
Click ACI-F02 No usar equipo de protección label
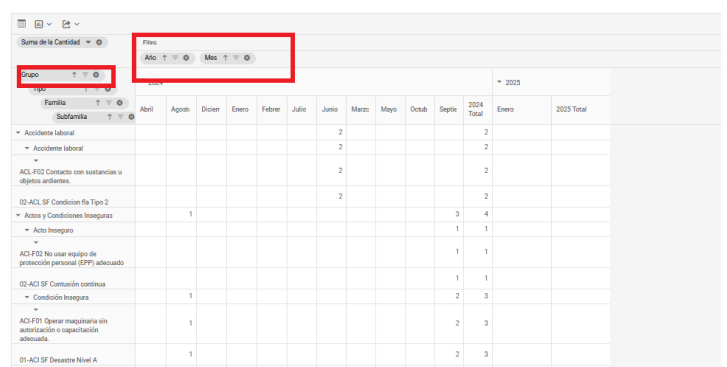pyautogui.click(x=71, y=258)
